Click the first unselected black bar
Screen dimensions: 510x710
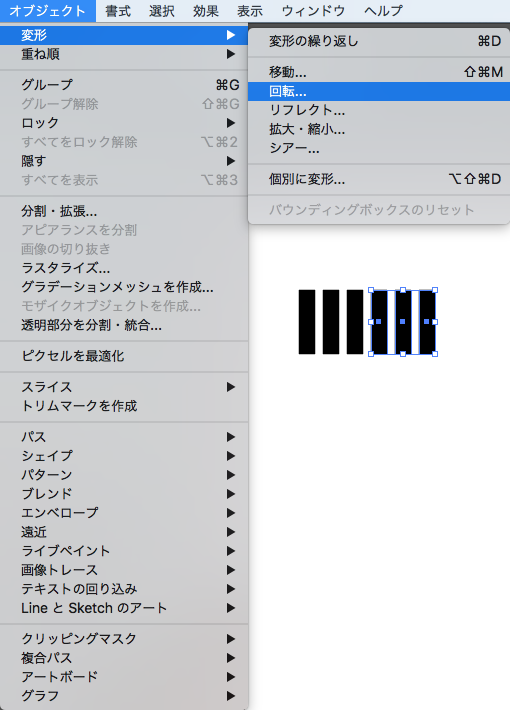[307, 322]
